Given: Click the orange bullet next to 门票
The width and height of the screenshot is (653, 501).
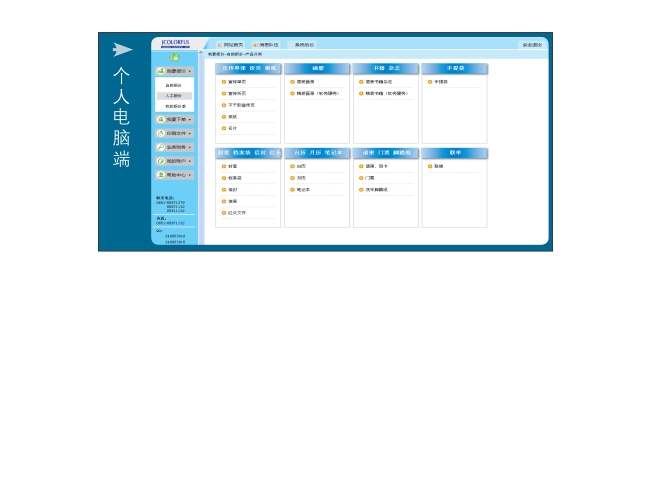Looking at the screenshot, I should pos(361,178).
